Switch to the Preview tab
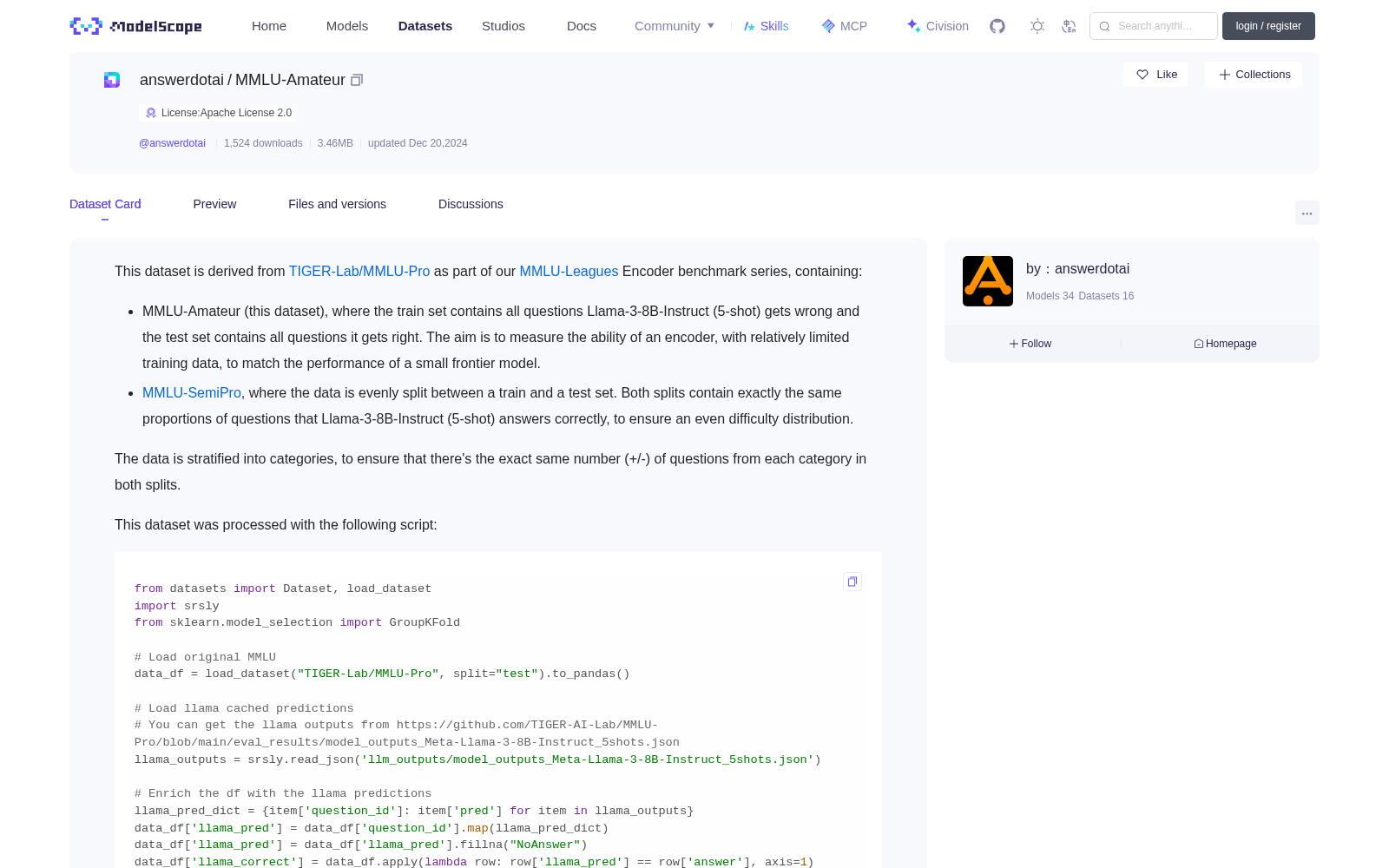The width and height of the screenshot is (1389, 868). (214, 204)
